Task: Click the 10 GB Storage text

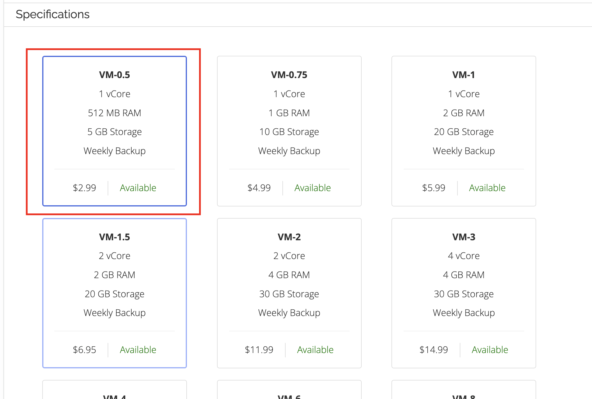Action: (289, 132)
